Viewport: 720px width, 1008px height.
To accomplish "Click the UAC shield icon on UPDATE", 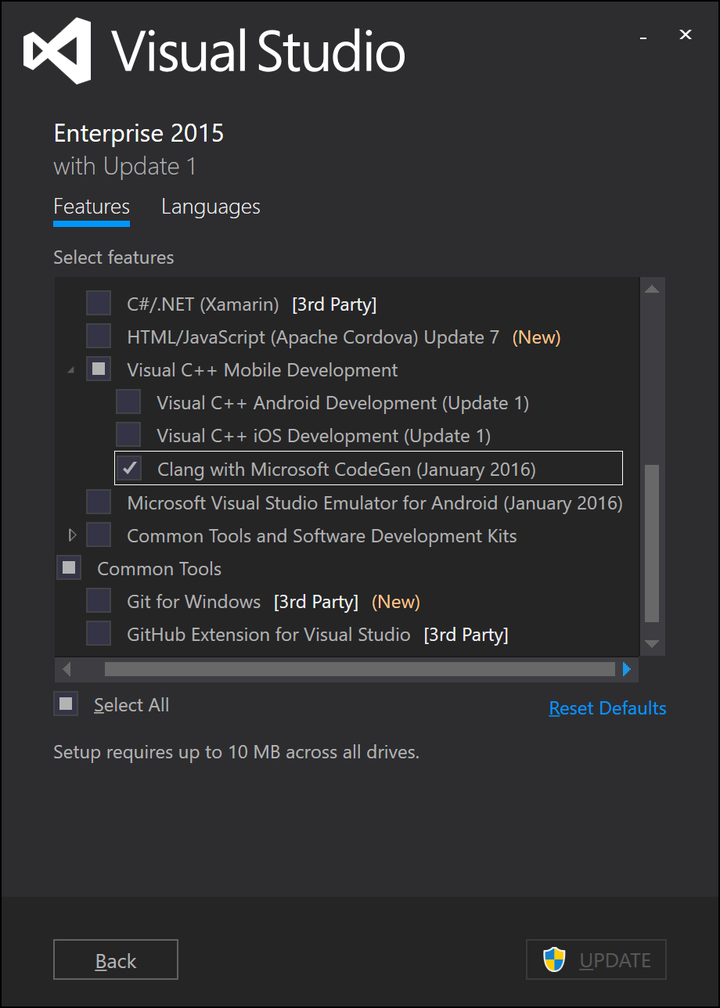I will coord(553,960).
